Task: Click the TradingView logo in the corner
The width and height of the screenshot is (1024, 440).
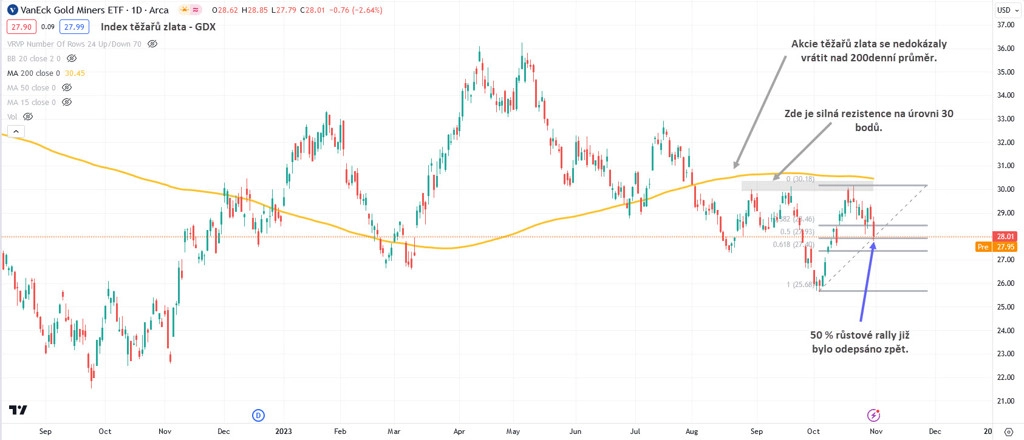Action: click(x=18, y=409)
